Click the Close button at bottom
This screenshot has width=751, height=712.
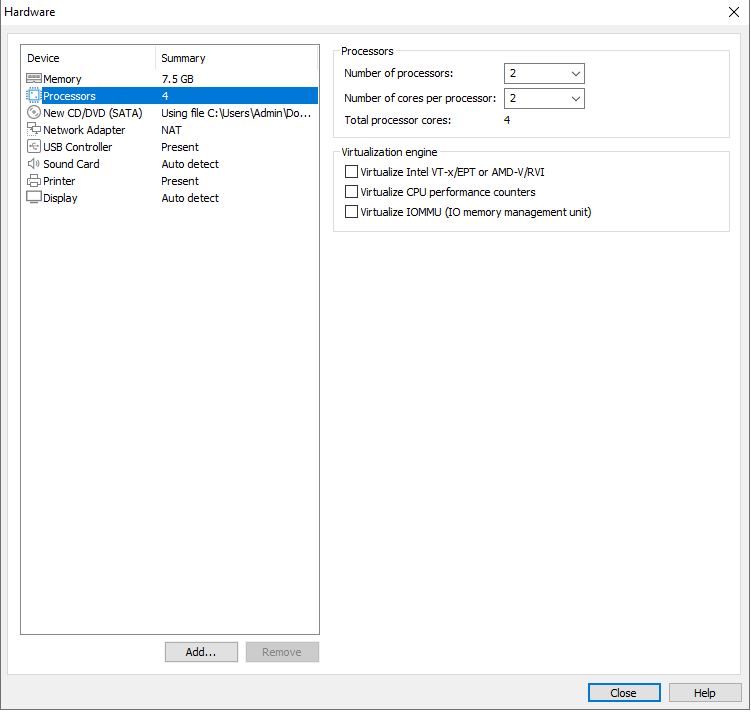tap(623, 693)
